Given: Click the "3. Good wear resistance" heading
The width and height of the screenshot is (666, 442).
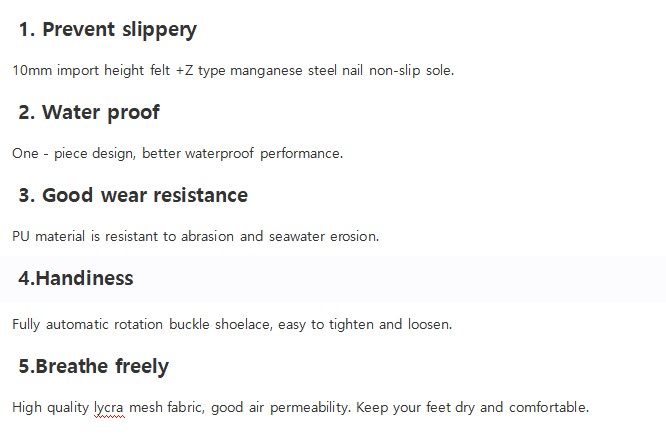Looking at the screenshot, I should tap(132, 195).
